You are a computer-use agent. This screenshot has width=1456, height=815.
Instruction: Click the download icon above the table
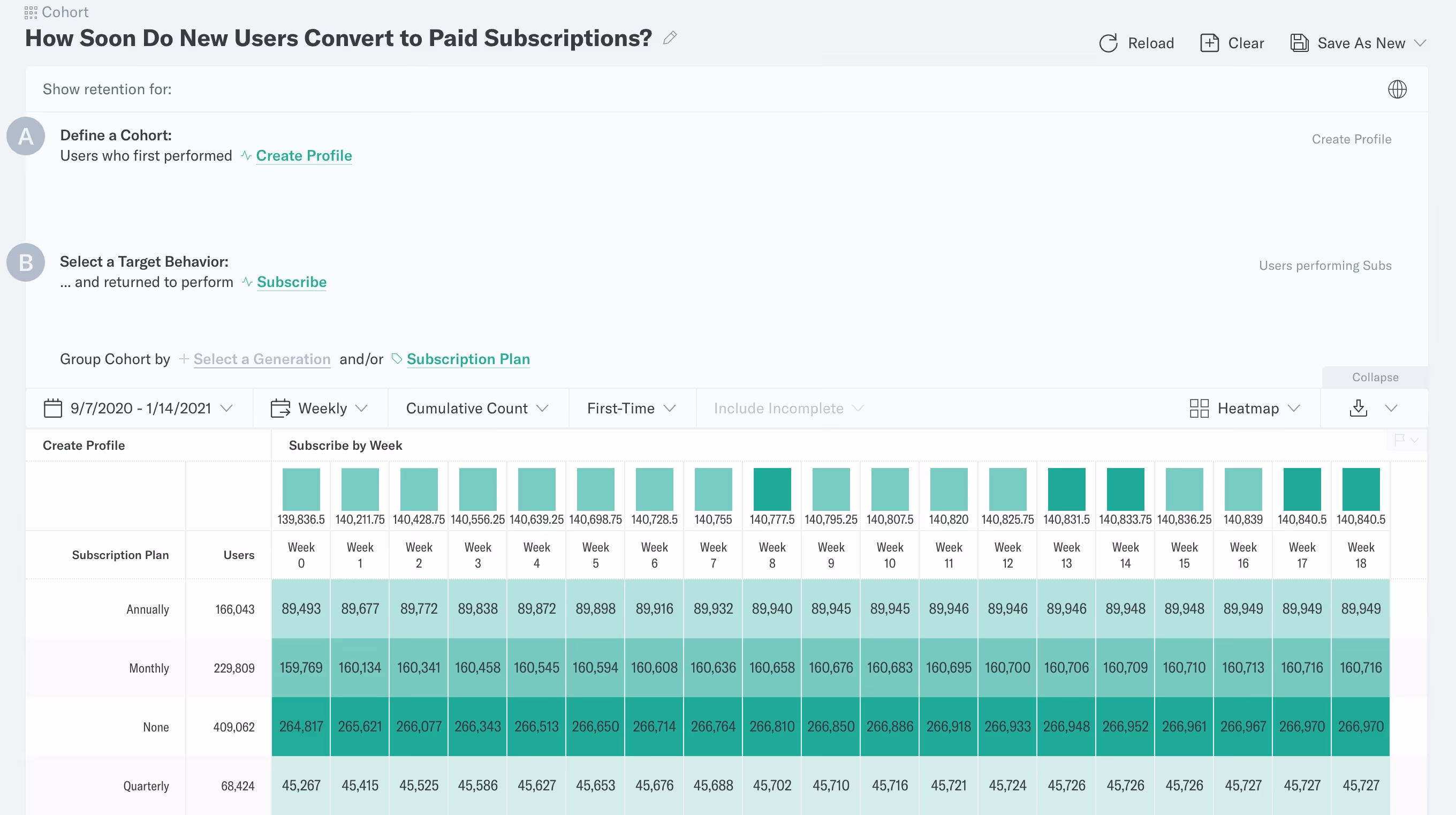(x=1359, y=408)
